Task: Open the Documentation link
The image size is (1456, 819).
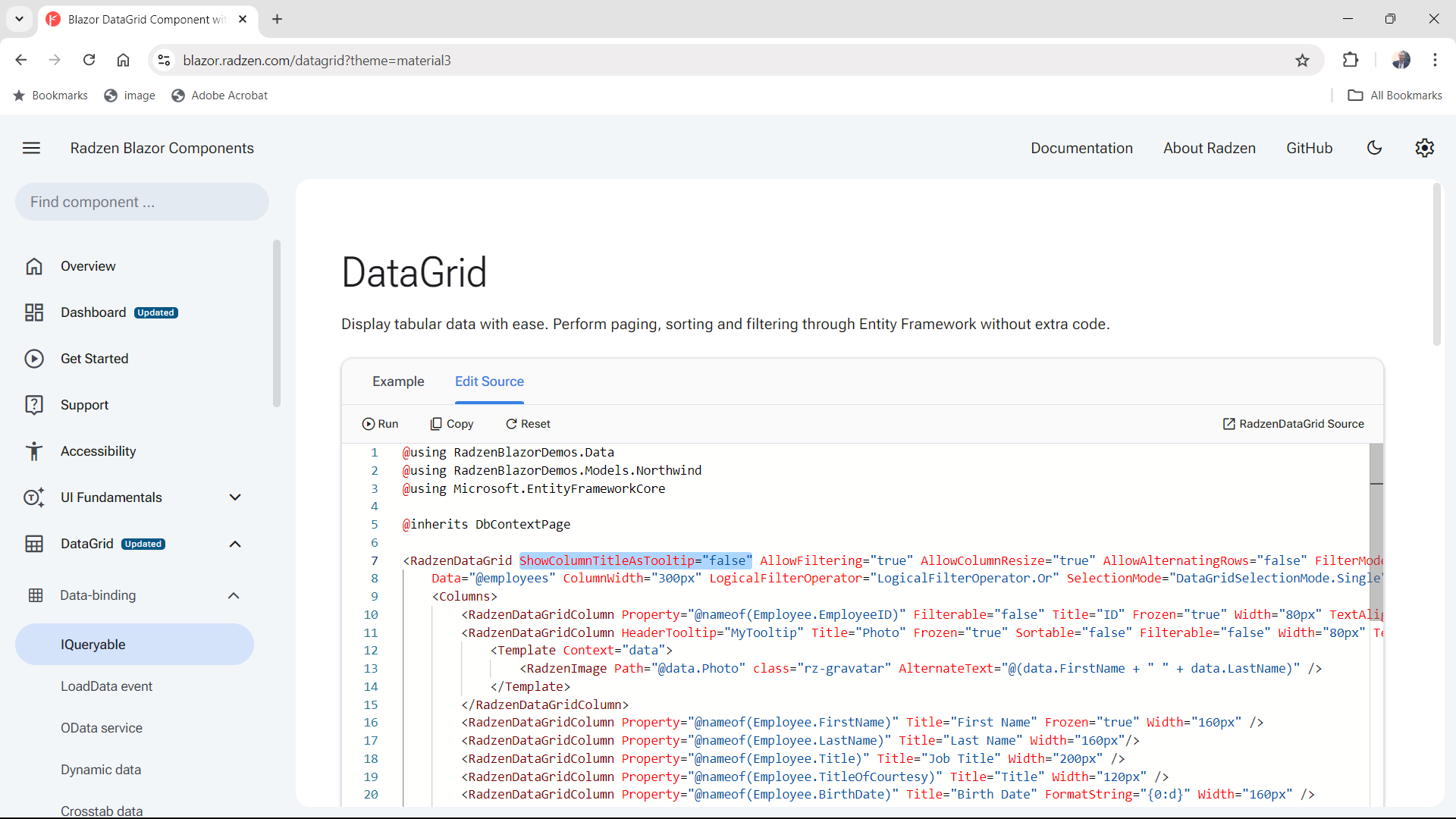Action: pyautogui.click(x=1081, y=148)
